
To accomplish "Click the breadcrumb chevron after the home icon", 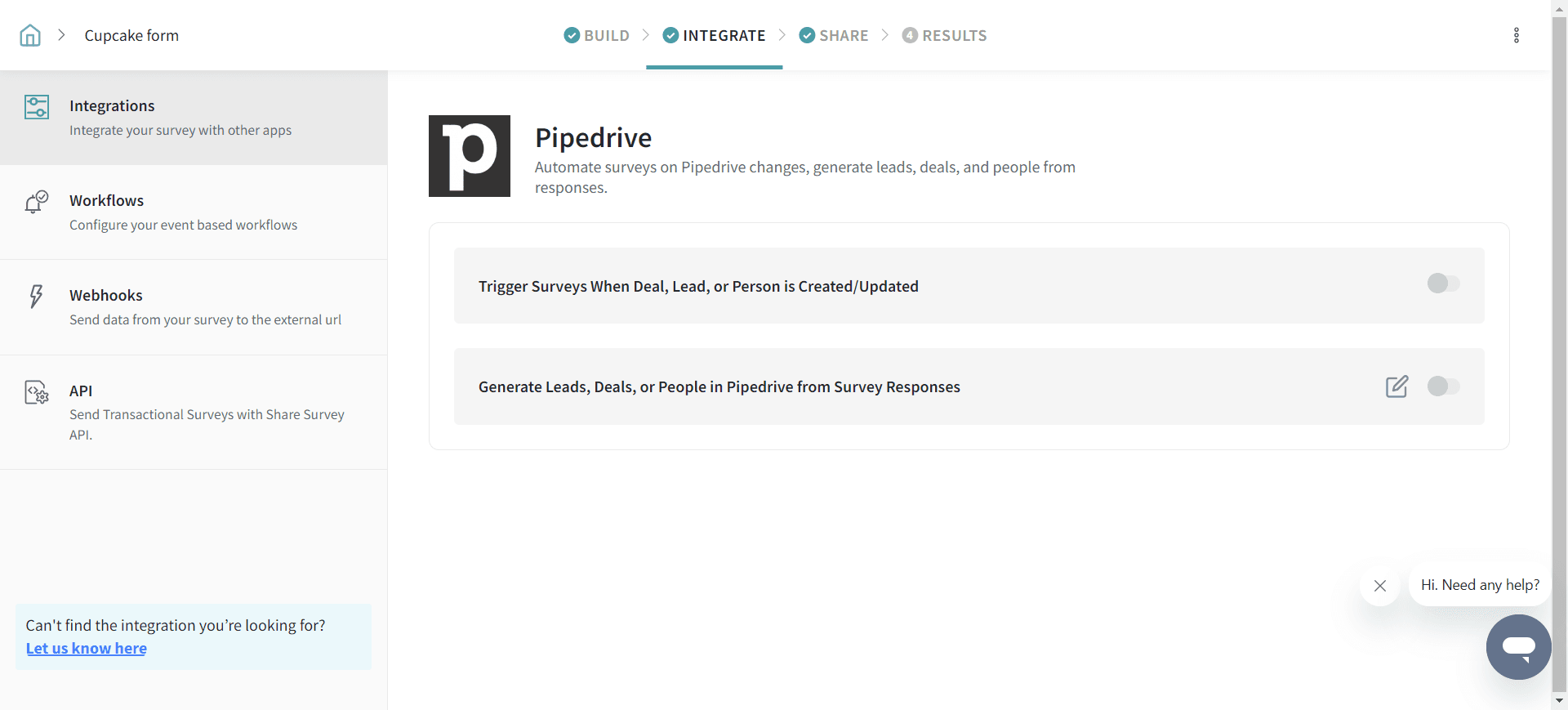I will (x=61, y=35).
